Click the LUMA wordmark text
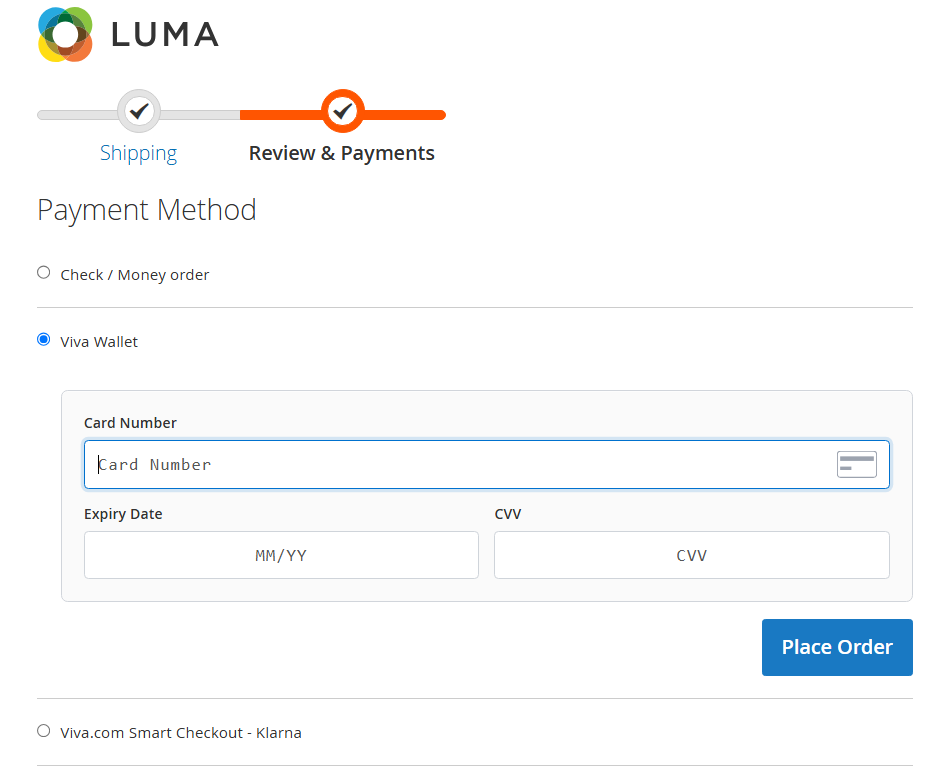 (x=165, y=35)
